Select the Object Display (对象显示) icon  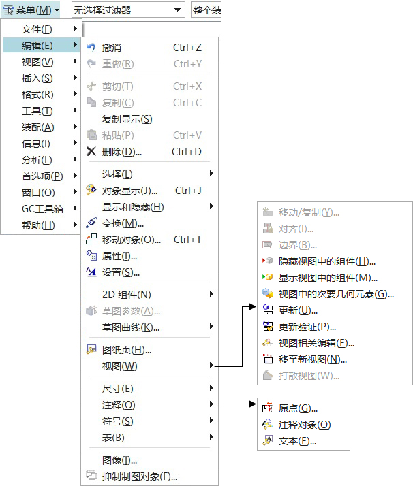pyautogui.click(x=91, y=190)
